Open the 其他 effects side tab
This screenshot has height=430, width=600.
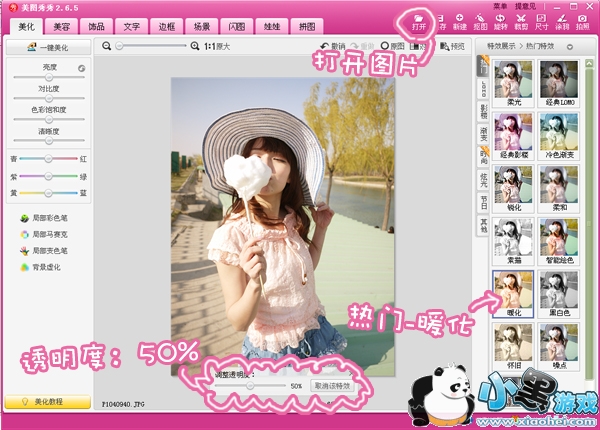483,225
